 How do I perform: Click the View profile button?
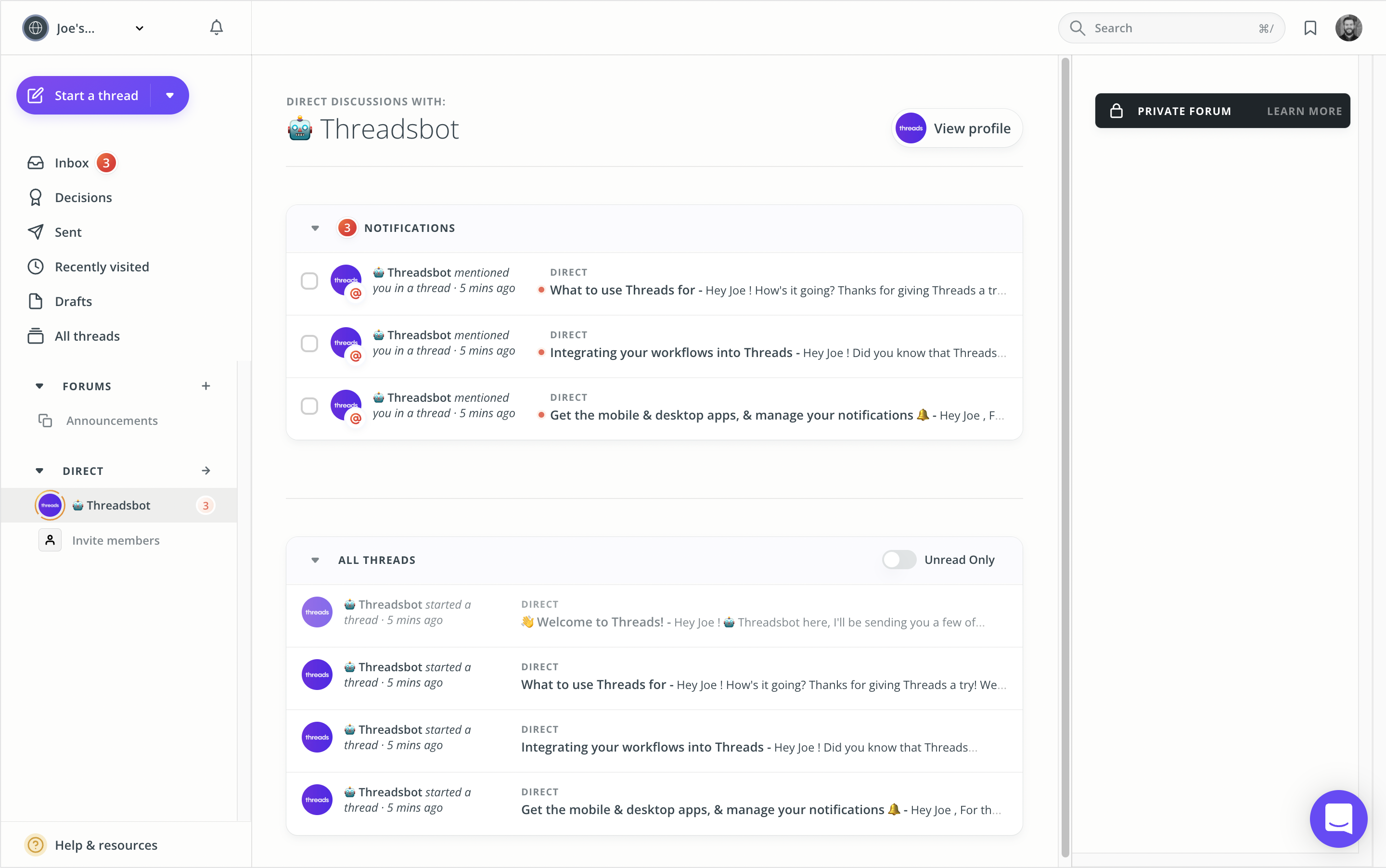tap(957, 128)
